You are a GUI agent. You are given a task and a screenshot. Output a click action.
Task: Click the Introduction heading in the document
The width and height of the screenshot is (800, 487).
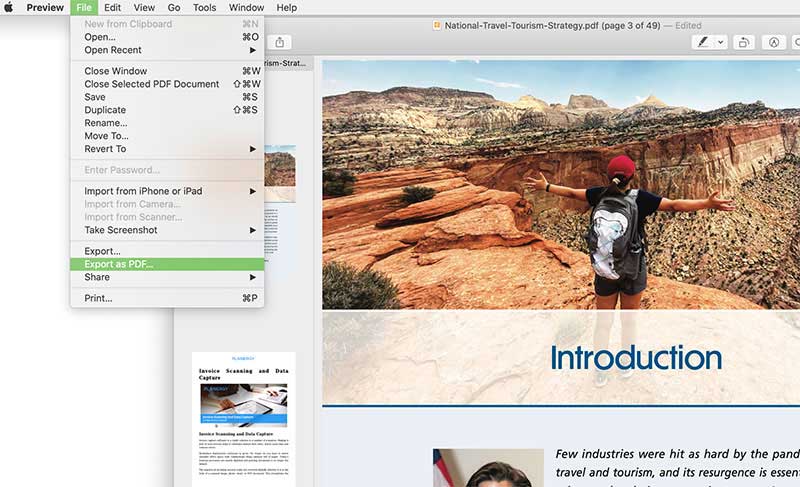click(x=635, y=358)
